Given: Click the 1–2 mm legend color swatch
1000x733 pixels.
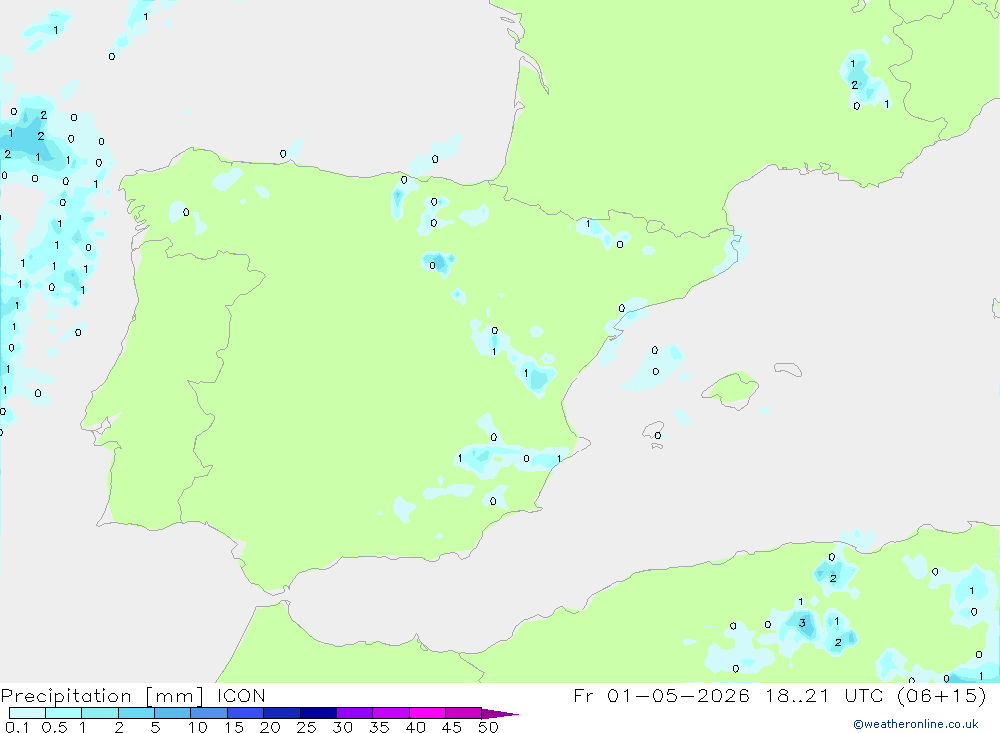Looking at the screenshot, I should (100, 713).
